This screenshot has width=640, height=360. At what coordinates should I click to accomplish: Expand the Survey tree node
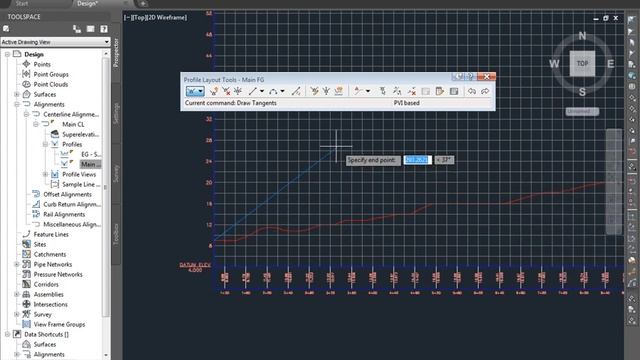click(x=17, y=314)
